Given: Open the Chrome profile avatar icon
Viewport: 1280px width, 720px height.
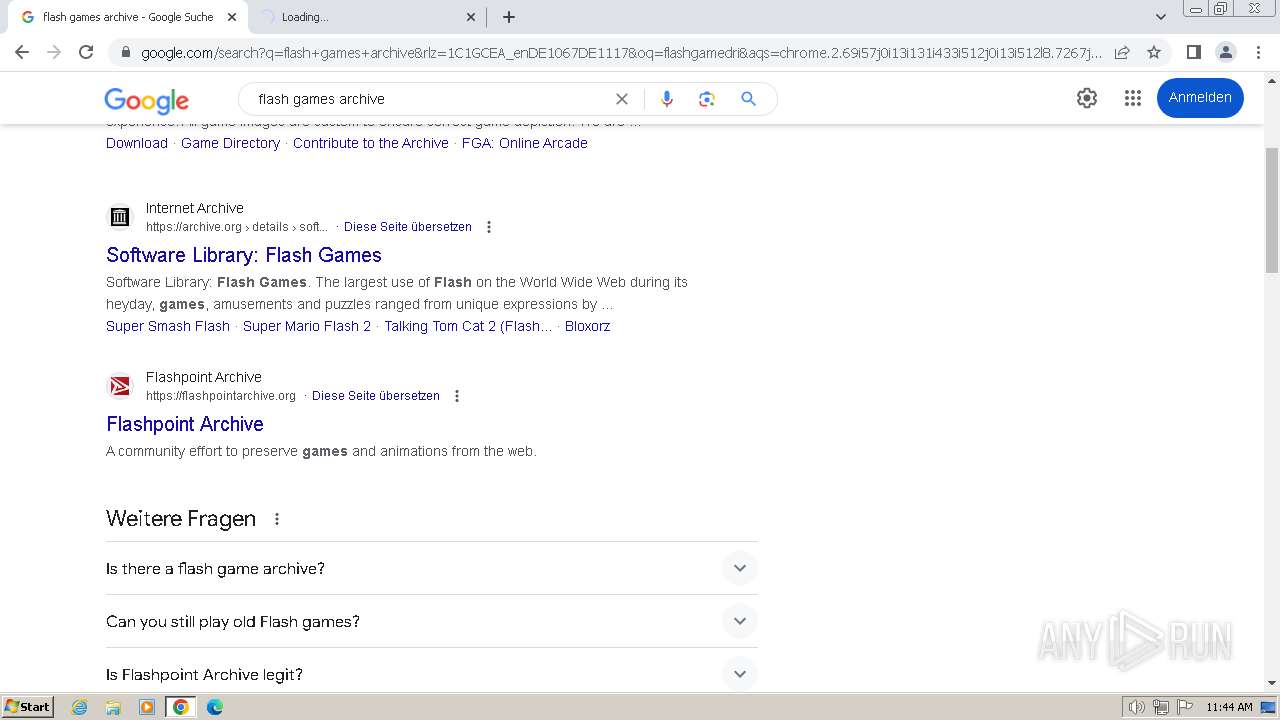Looking at the screenshot, I should coord(1226,52).
